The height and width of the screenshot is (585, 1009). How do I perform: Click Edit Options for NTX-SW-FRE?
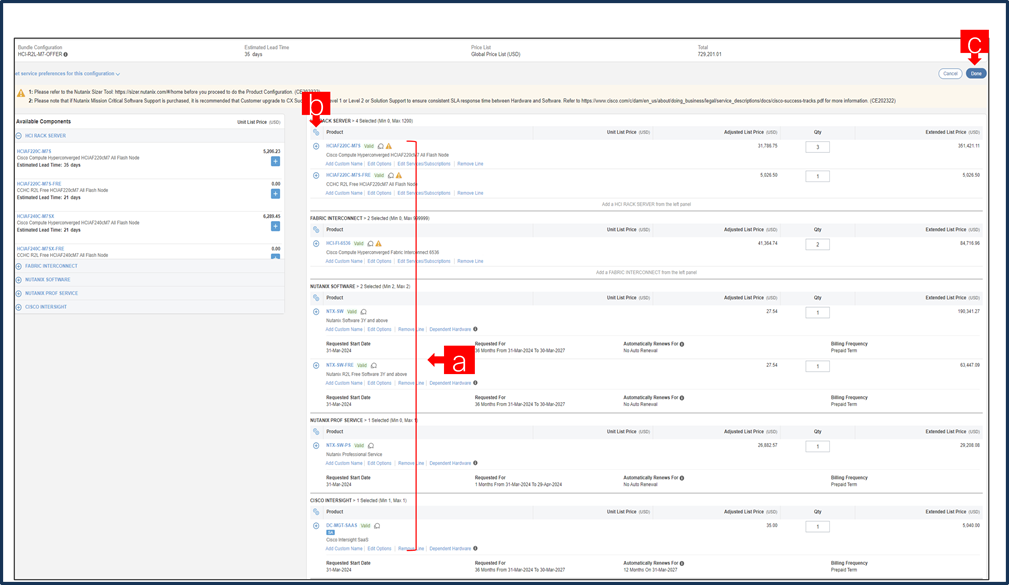tap(379, 384)
